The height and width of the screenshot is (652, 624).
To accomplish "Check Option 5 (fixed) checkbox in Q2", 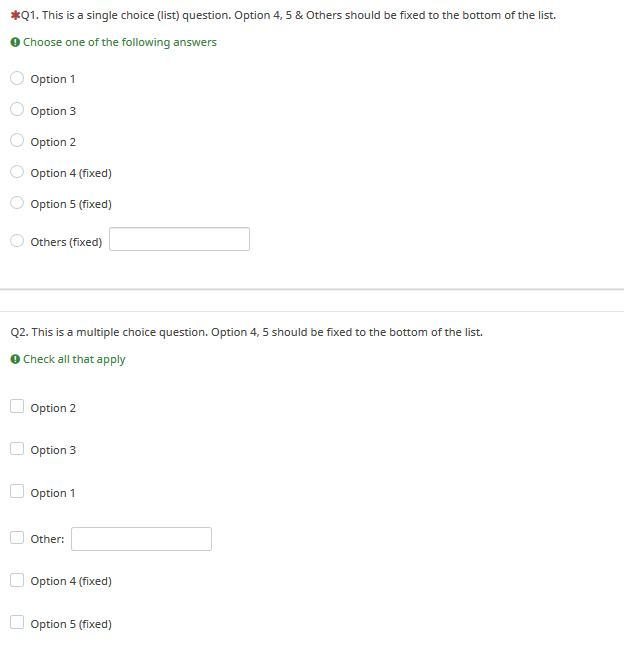I will (x=18, y=623).
